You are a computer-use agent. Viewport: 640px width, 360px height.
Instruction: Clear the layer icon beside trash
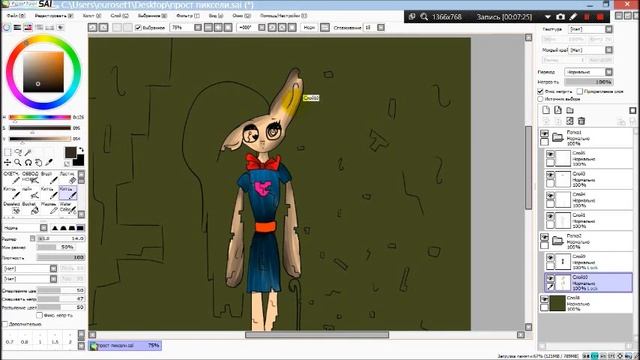(x=570, y=121)
